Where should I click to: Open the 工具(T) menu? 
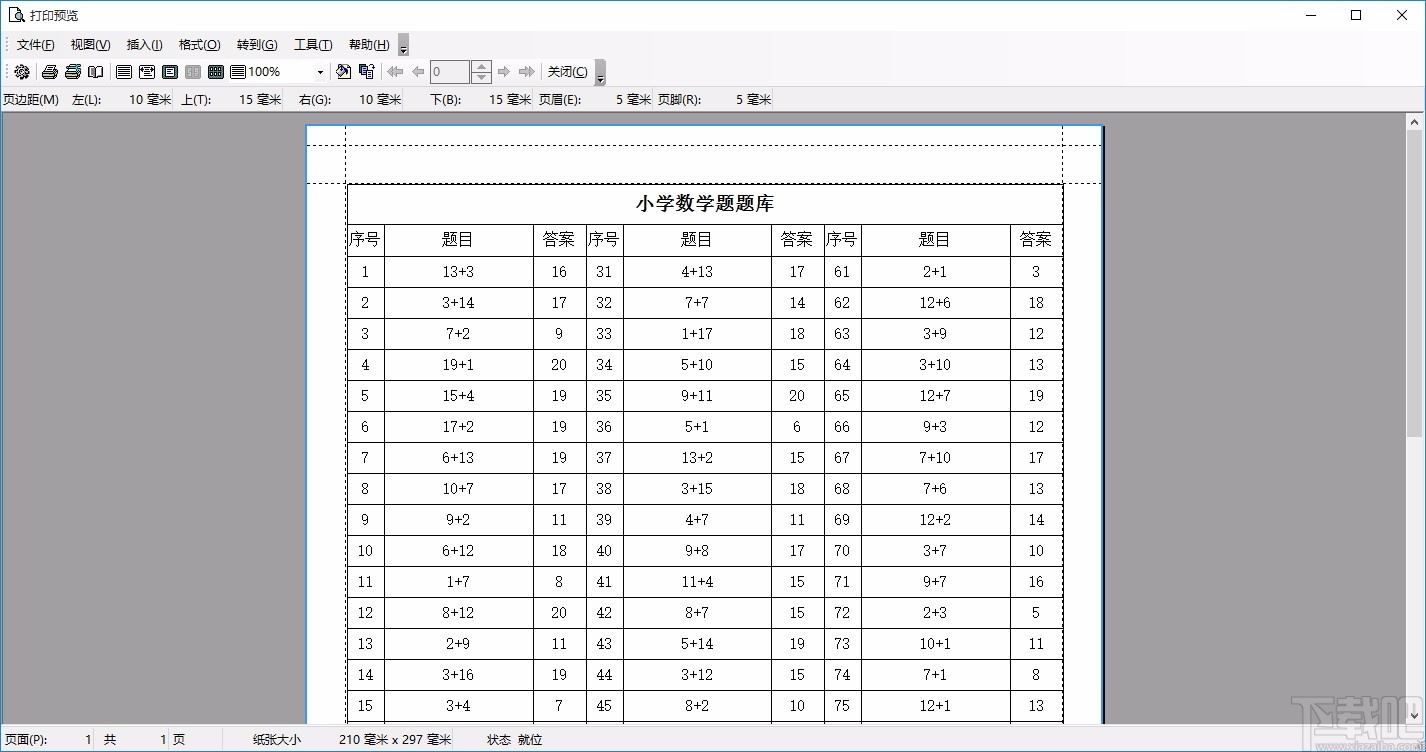click(x=312, y=44)
